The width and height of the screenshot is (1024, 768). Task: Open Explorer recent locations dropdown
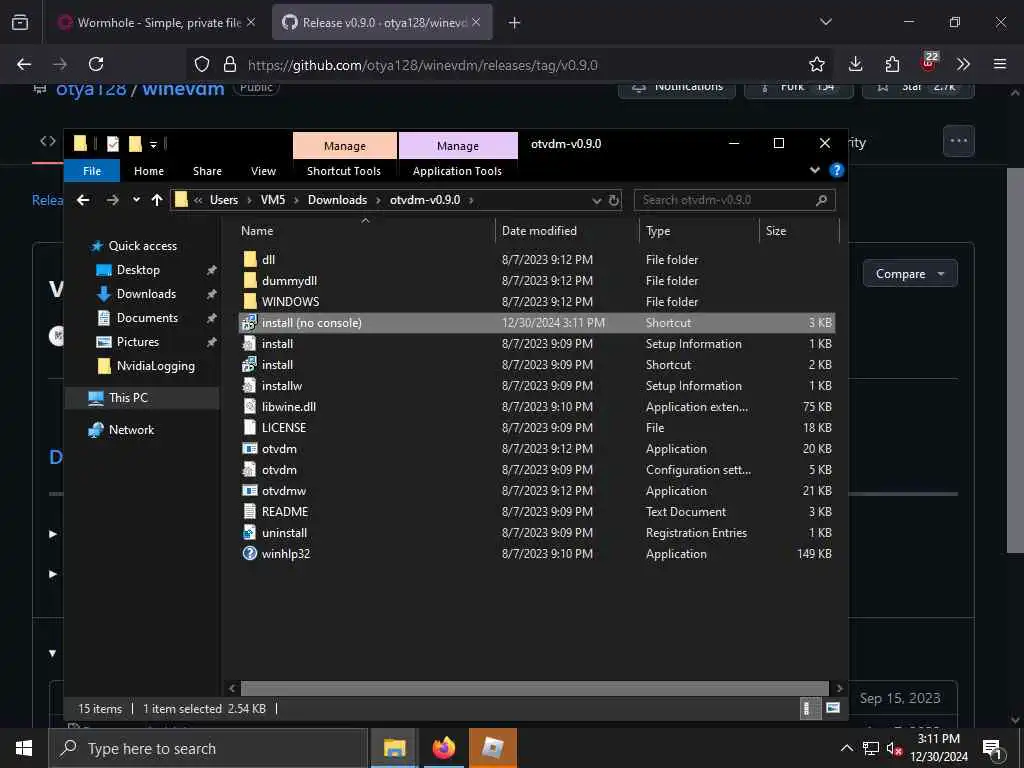136,200
